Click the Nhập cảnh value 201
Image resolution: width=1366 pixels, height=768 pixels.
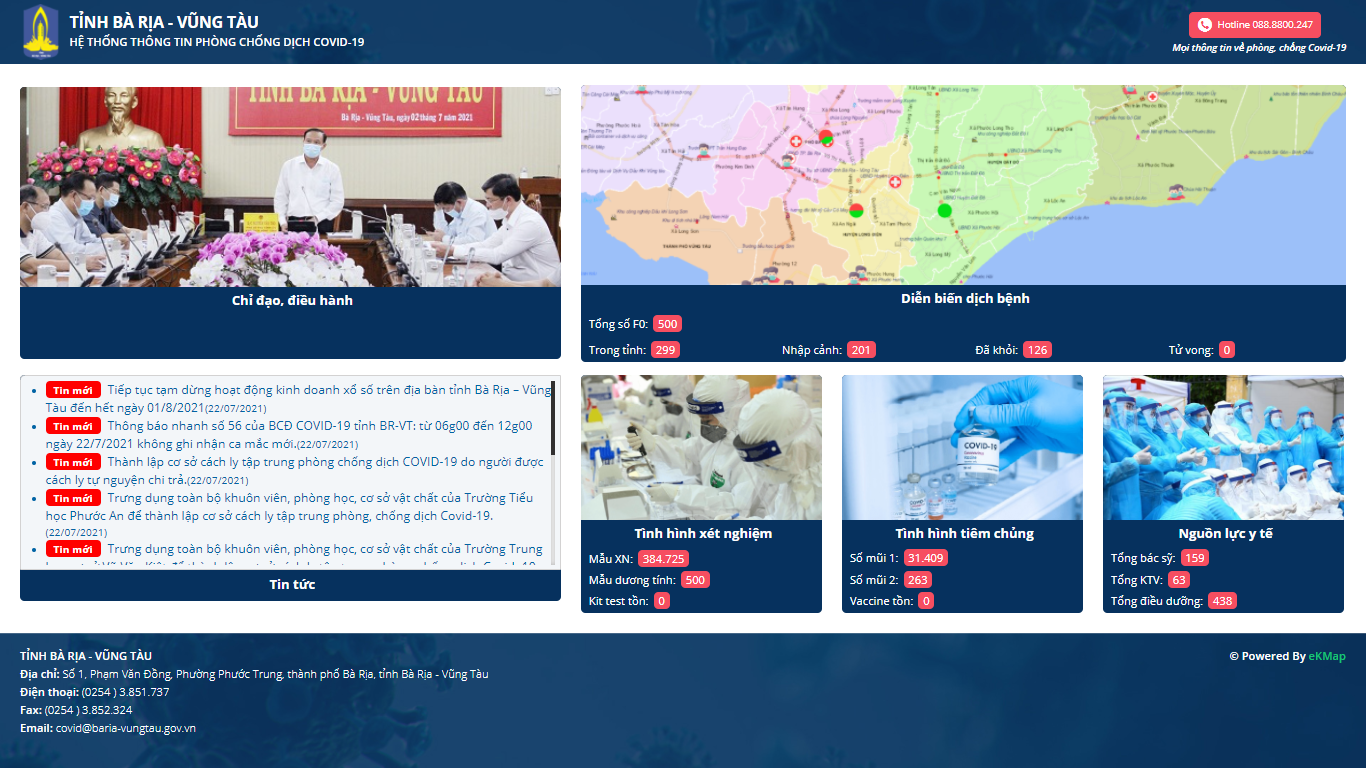[861, 350]
